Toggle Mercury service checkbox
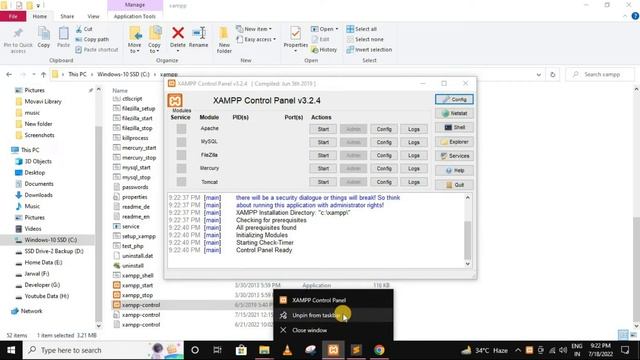Image resolution: width=640 pixels, height=360 pixels. (x=181, y=168)
